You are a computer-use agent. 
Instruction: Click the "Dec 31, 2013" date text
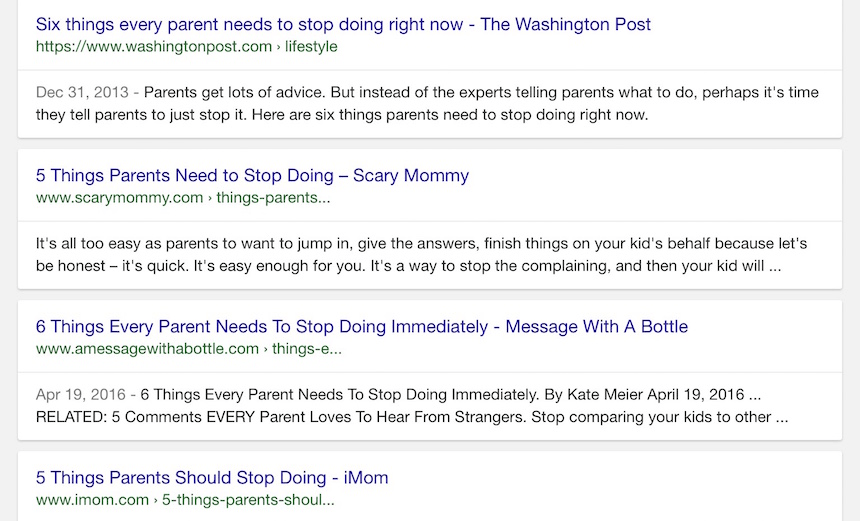82,93
